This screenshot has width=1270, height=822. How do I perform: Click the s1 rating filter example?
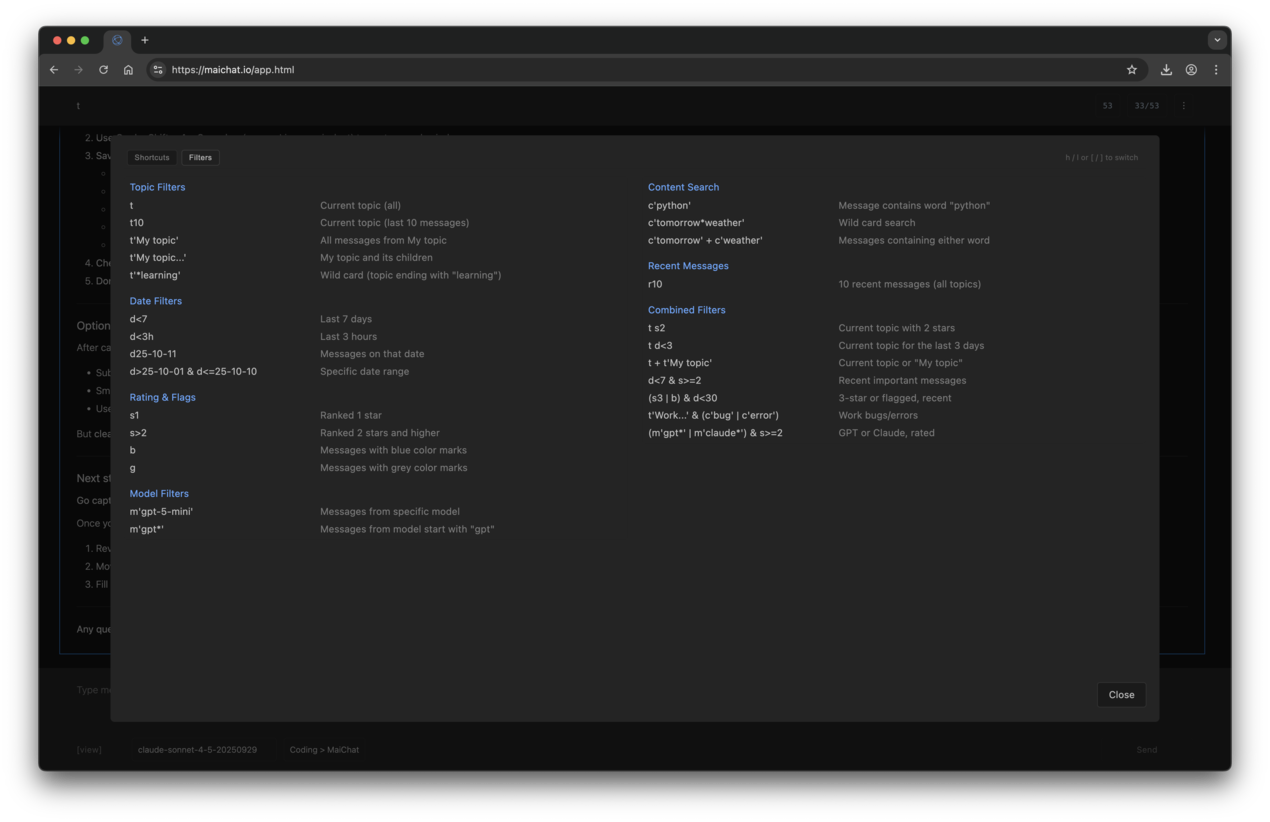coord(134,415)
